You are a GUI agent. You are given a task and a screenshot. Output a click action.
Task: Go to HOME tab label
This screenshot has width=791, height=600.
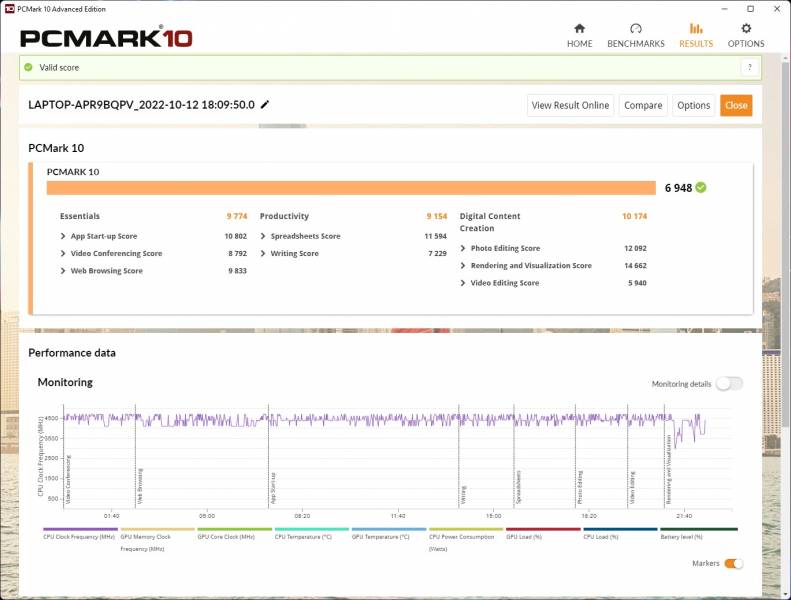click(x=579, y=44)
